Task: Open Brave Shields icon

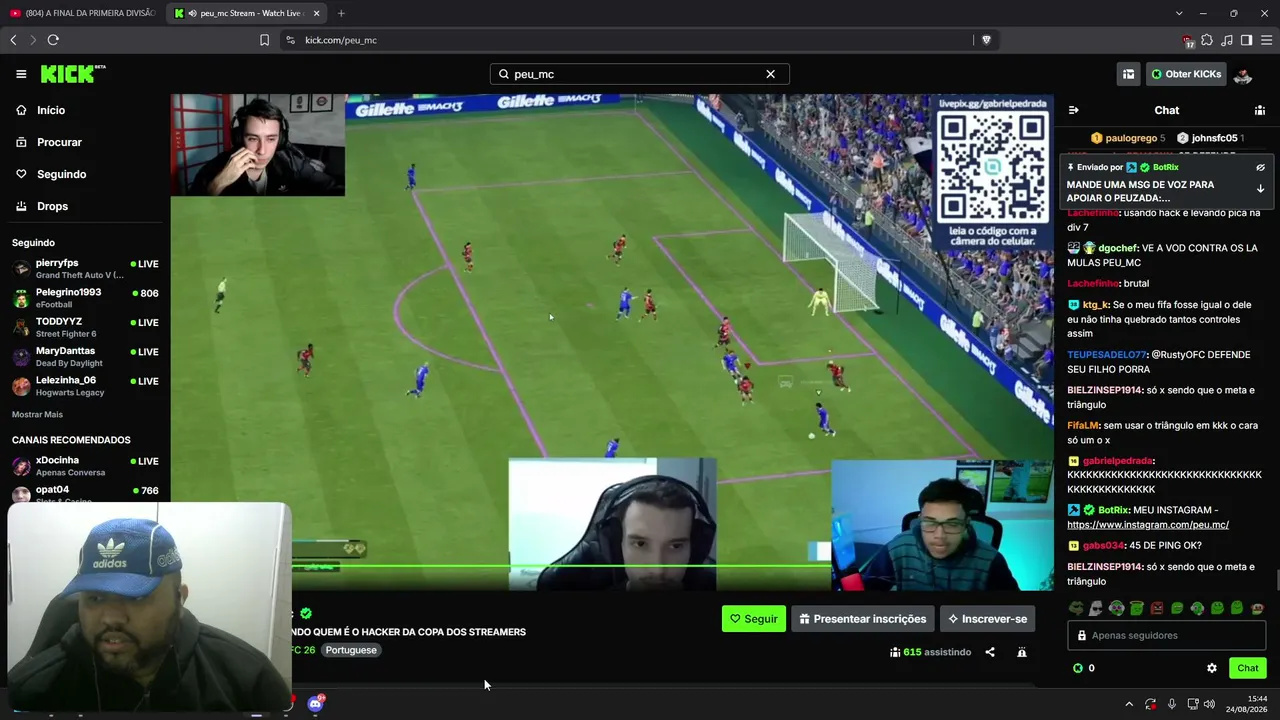Action: tap(986, 40)
